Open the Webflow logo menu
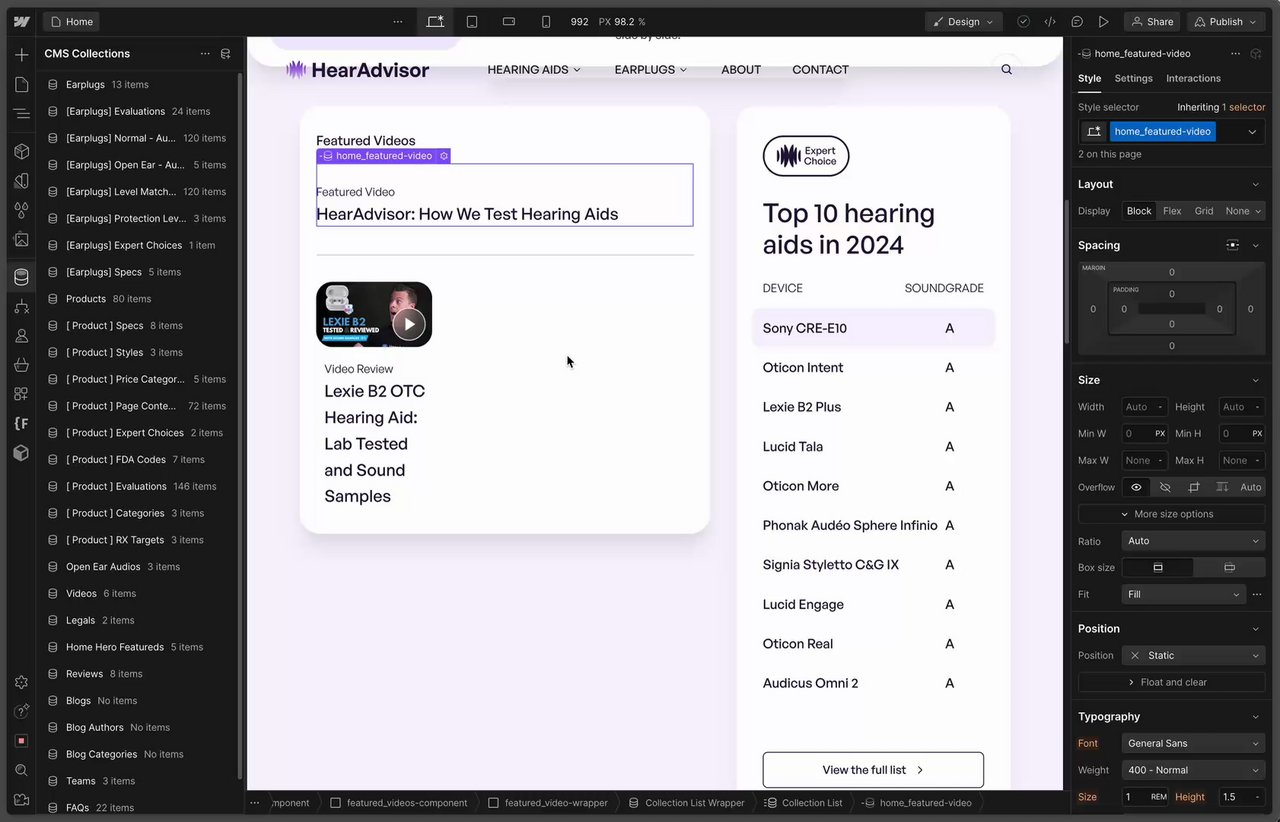 pyautogui.click(x=21, y=21)
